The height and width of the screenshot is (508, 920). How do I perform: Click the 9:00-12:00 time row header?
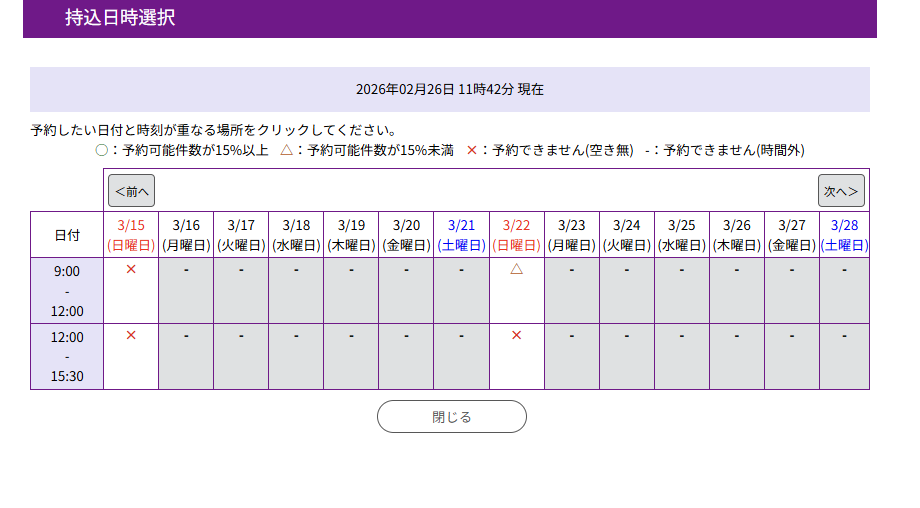click(67, 290)
